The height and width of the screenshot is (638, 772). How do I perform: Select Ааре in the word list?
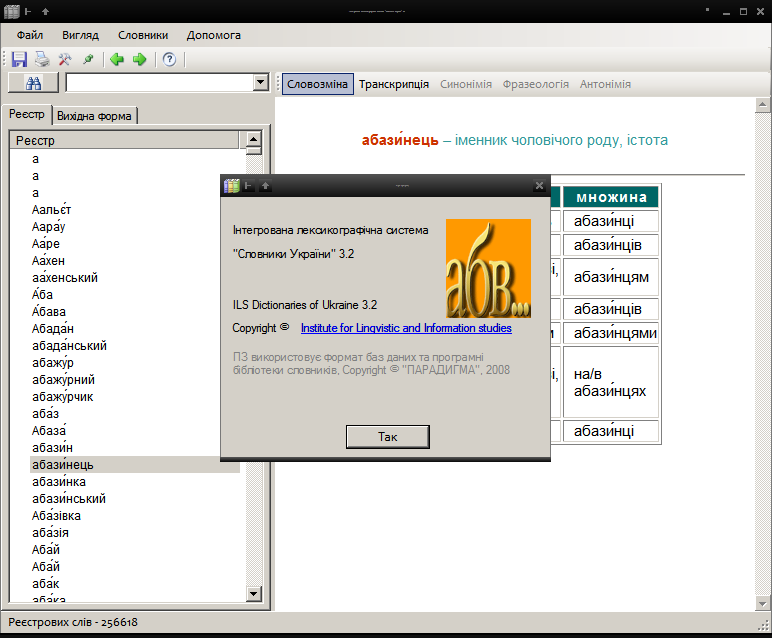coord(46,244)
